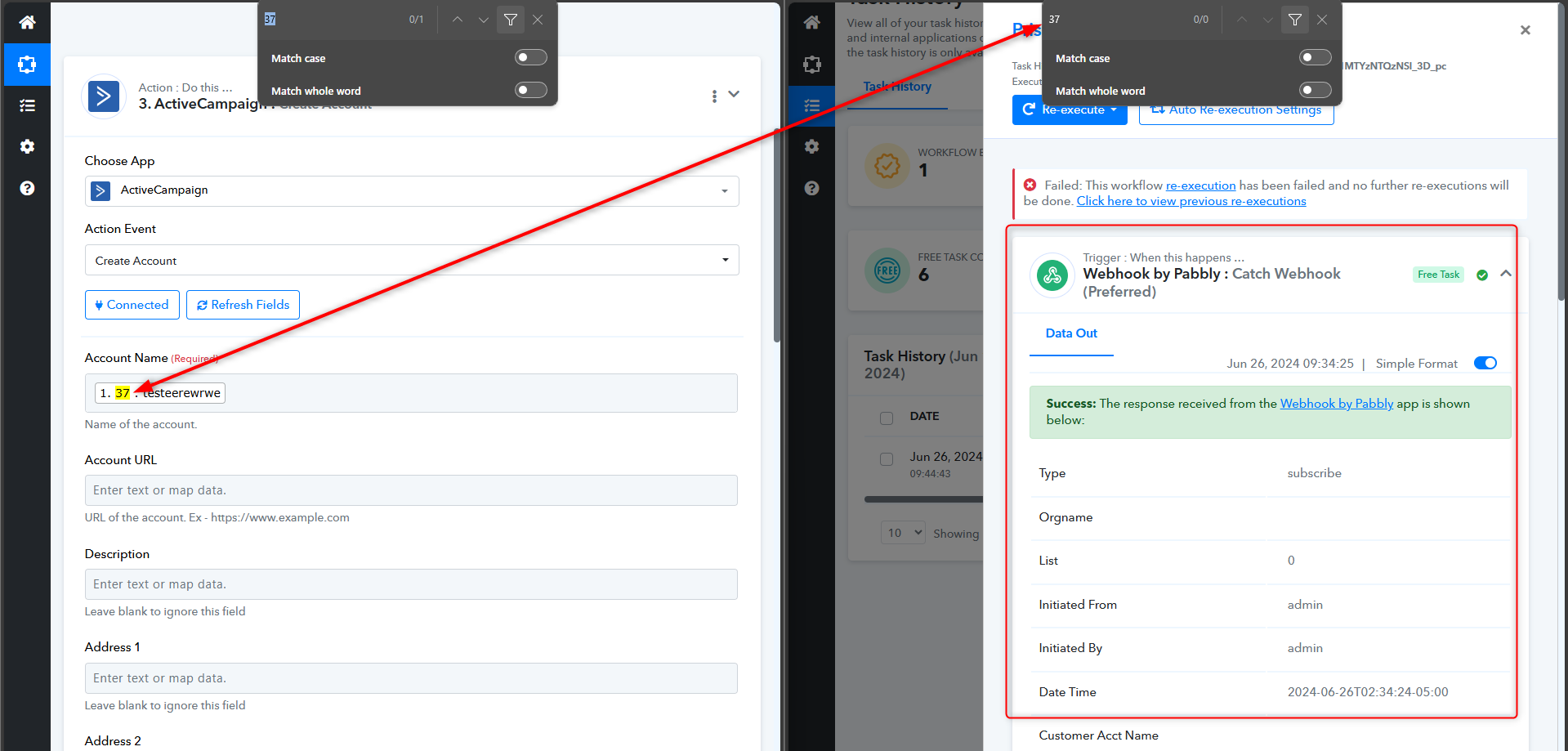Click the Connected button
1568x751 pixels.
pos(132,305)
